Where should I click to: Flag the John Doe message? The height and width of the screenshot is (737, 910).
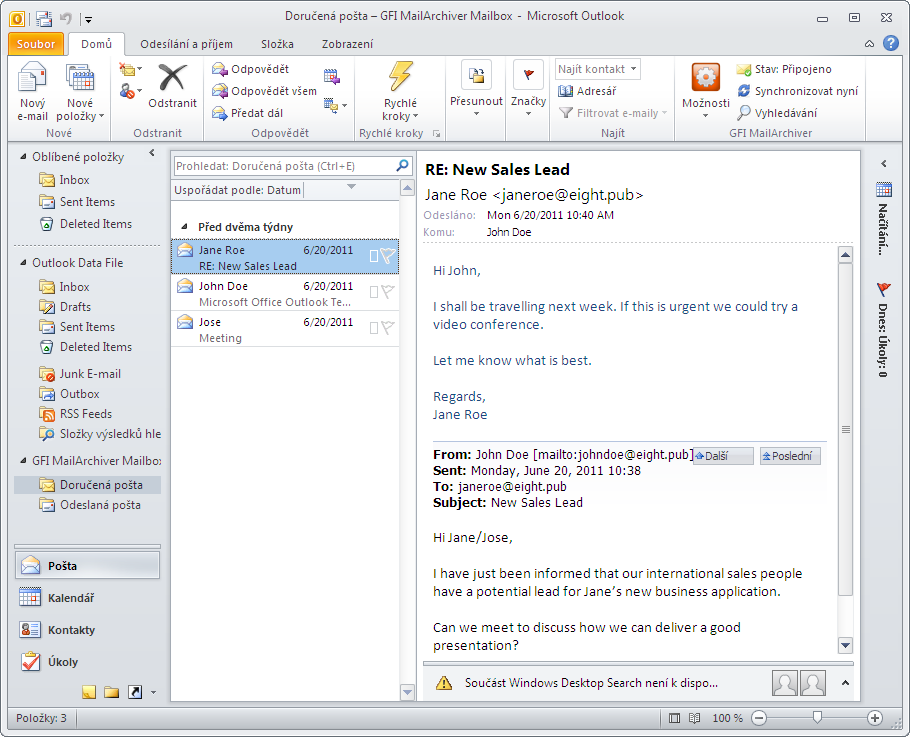[x=388, y=291]
